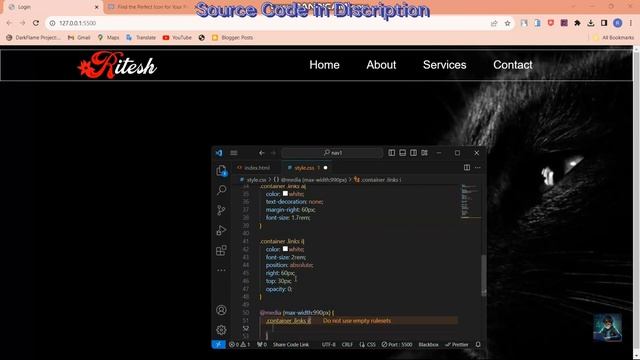This screenshot has height=360, width=640.
Task: Toggle the primary side bar layout icon
Action: (392, 153)
